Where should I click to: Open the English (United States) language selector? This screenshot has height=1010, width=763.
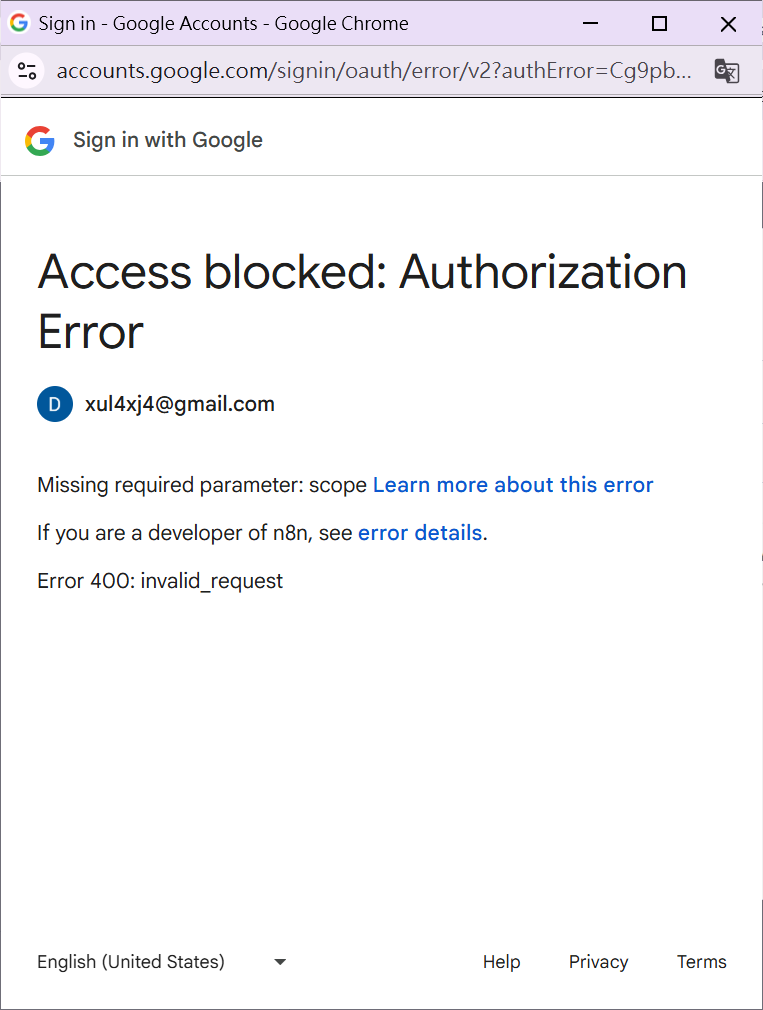[131, 962]
